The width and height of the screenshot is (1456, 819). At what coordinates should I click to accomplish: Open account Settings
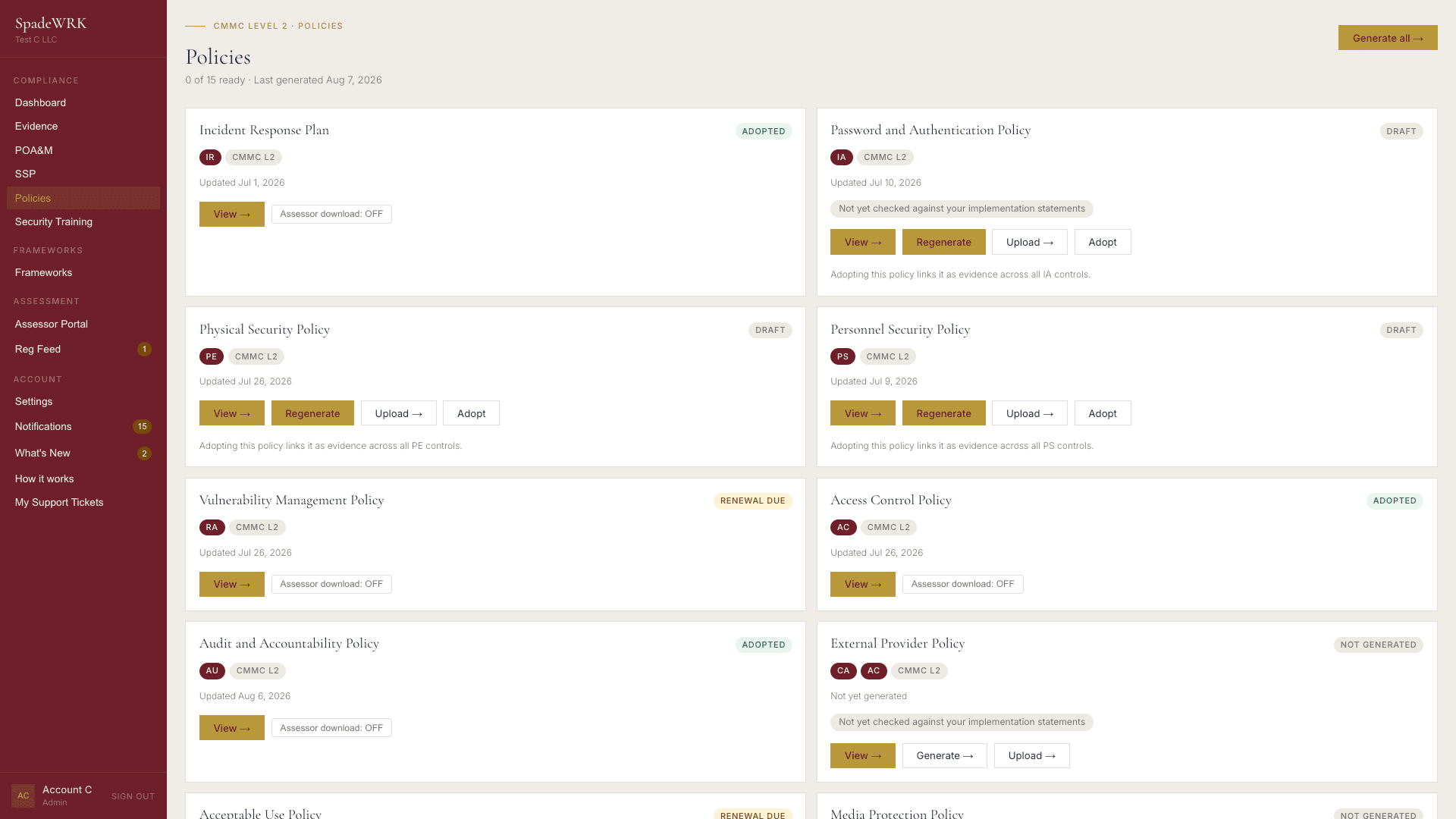click(x=83, y=401)
